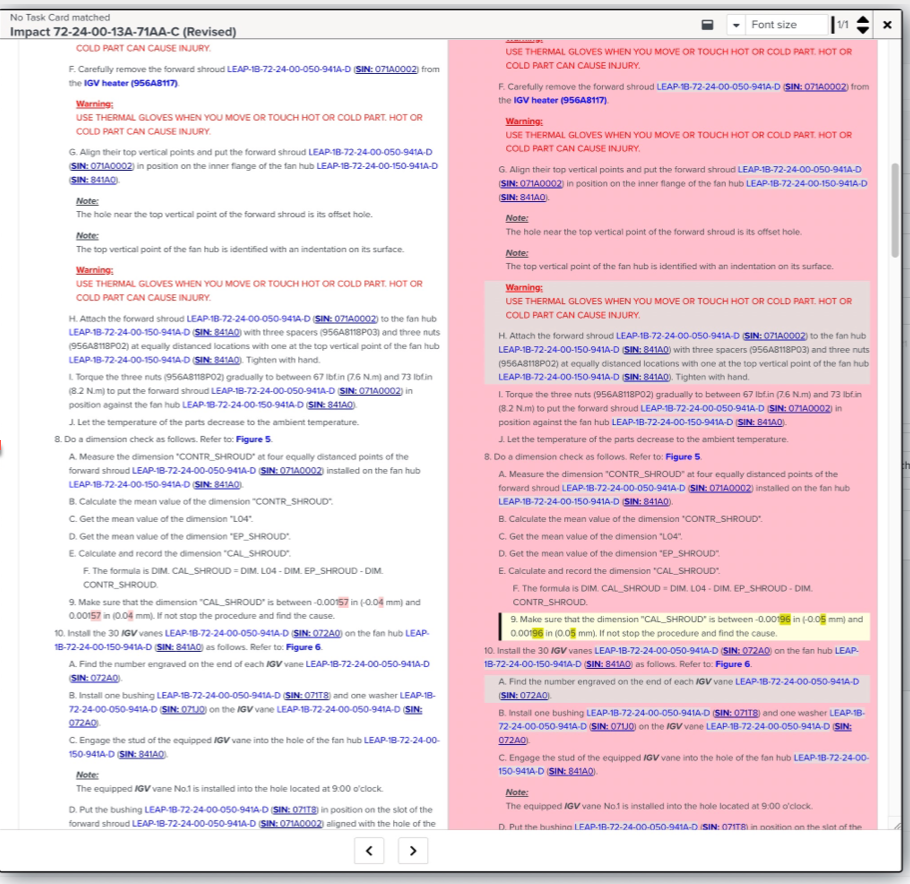The height and width of the screenshot is (884, 910).
Task: Open Figure 5 link in left pane
Action: [x=253, y=439]
